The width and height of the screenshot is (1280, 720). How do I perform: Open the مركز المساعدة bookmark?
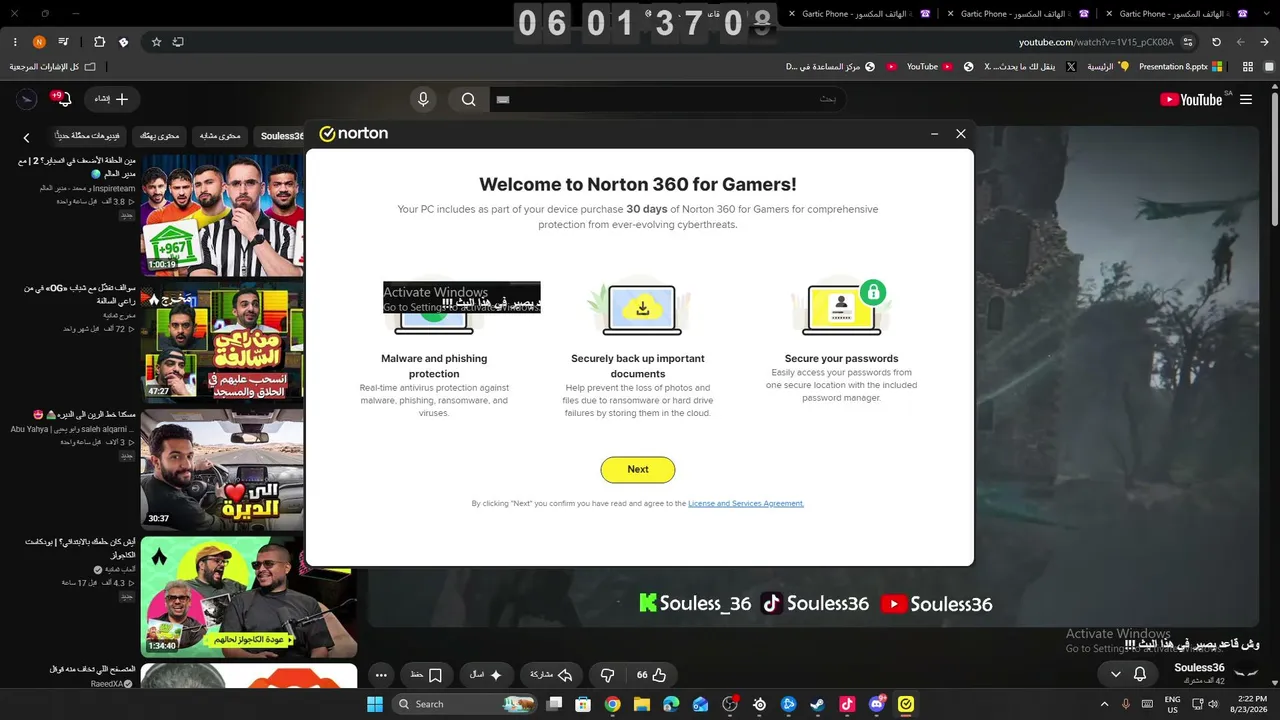(830, 67)
